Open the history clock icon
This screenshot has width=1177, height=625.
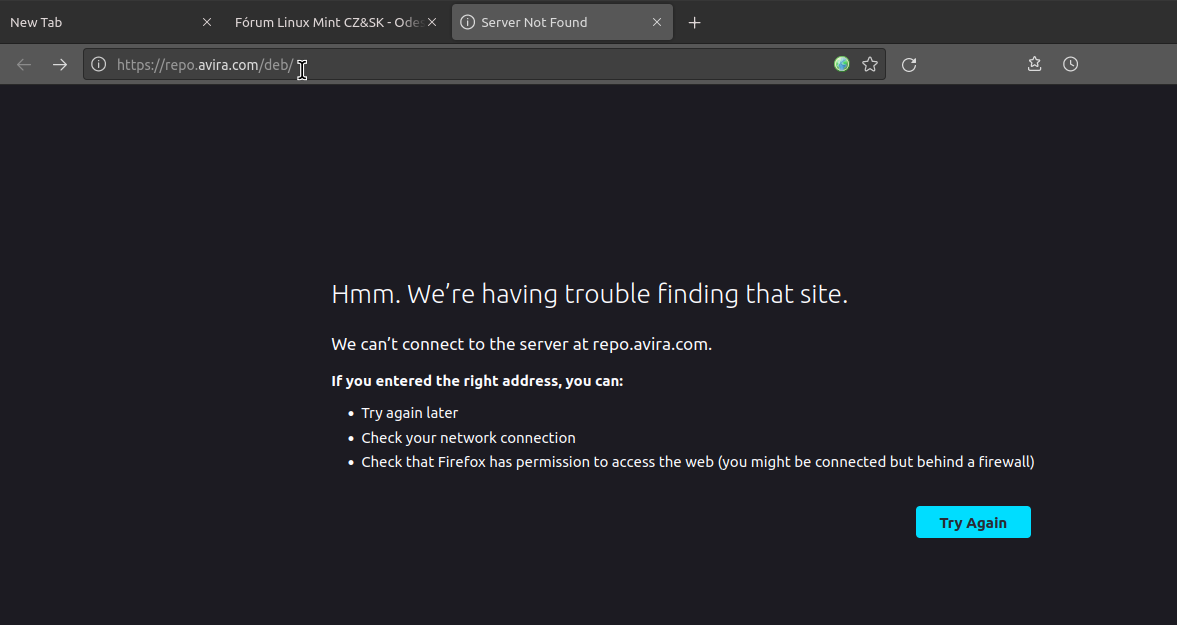point(1070,64)
